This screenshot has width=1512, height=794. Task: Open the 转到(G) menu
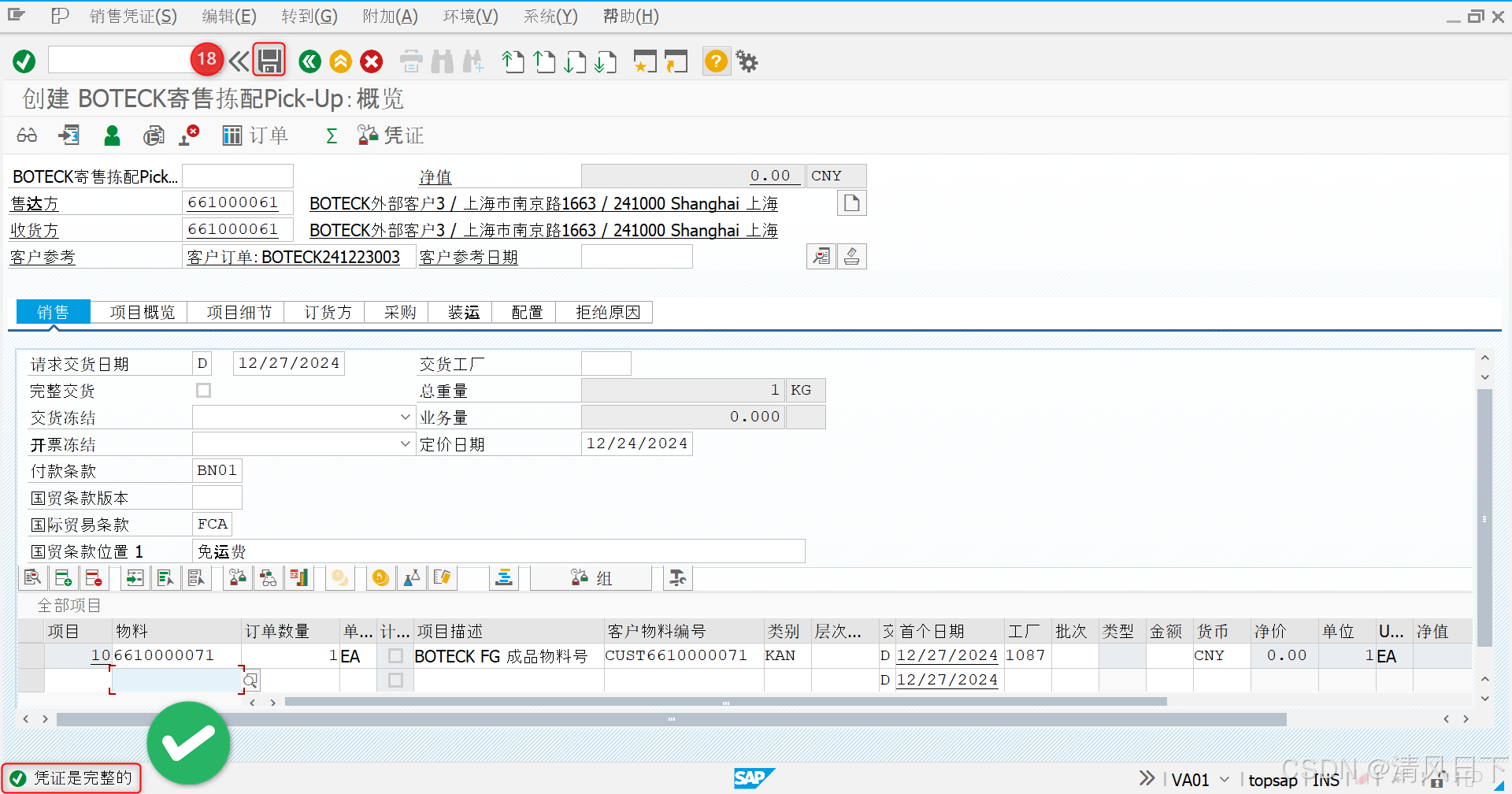[x=309, y=17]
